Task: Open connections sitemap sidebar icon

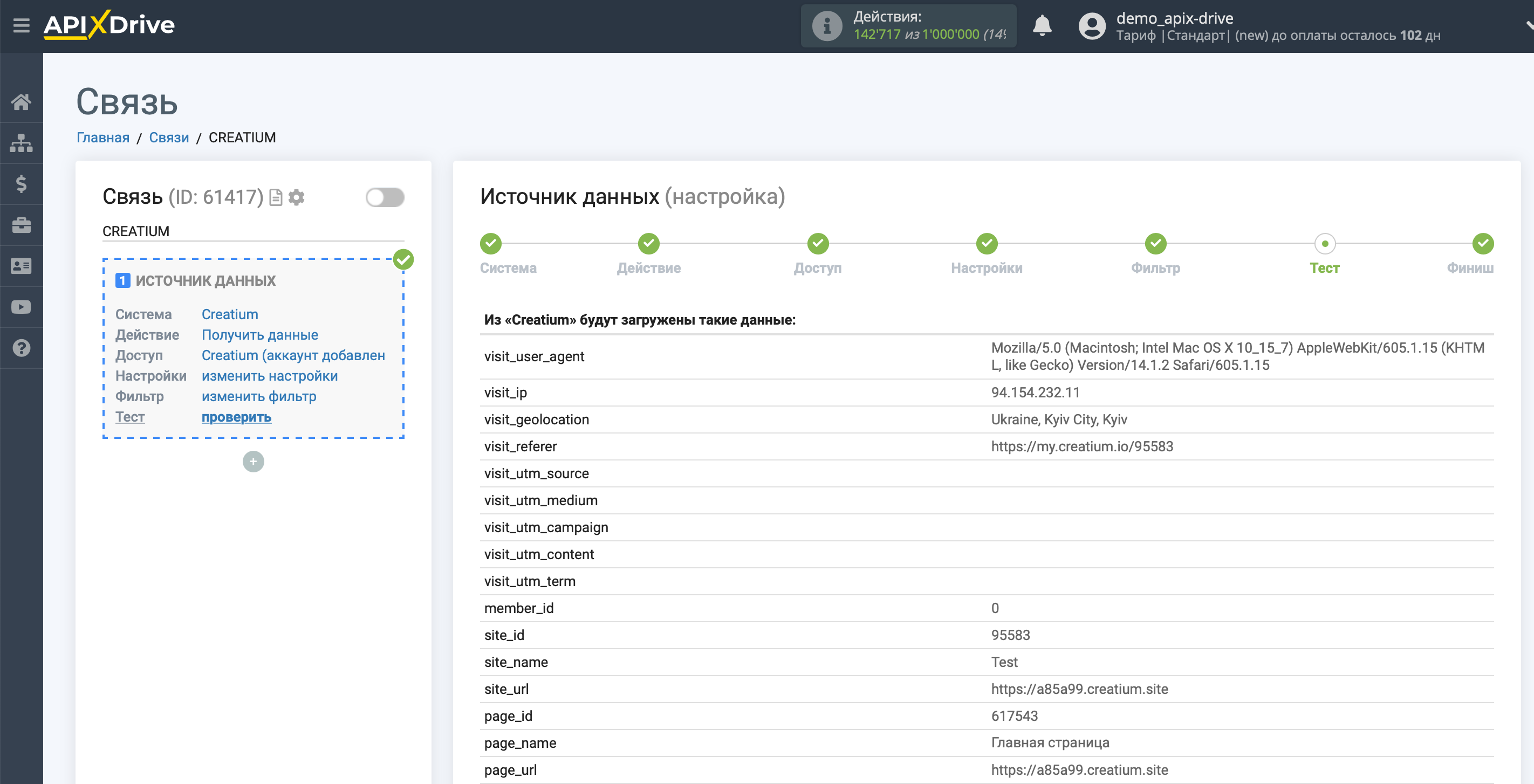Action: [x=22, y=143]
